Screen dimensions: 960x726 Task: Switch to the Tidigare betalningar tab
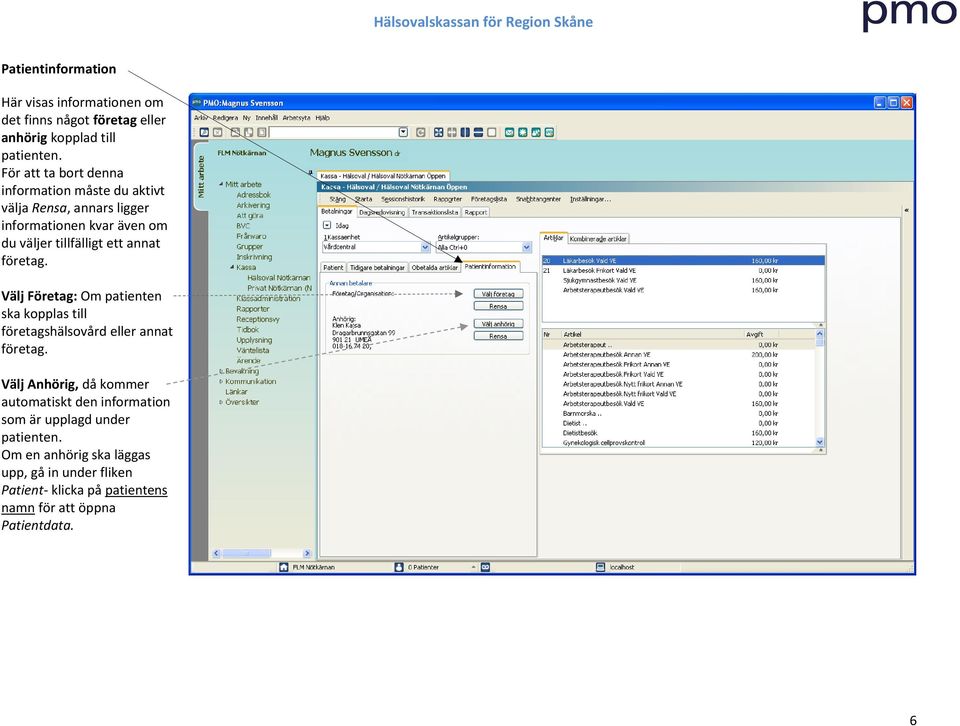(377, 268)
